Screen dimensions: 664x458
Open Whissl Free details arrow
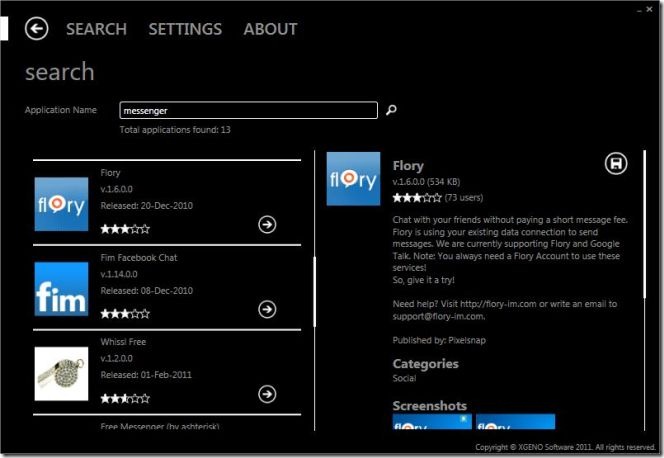(267, 394)
